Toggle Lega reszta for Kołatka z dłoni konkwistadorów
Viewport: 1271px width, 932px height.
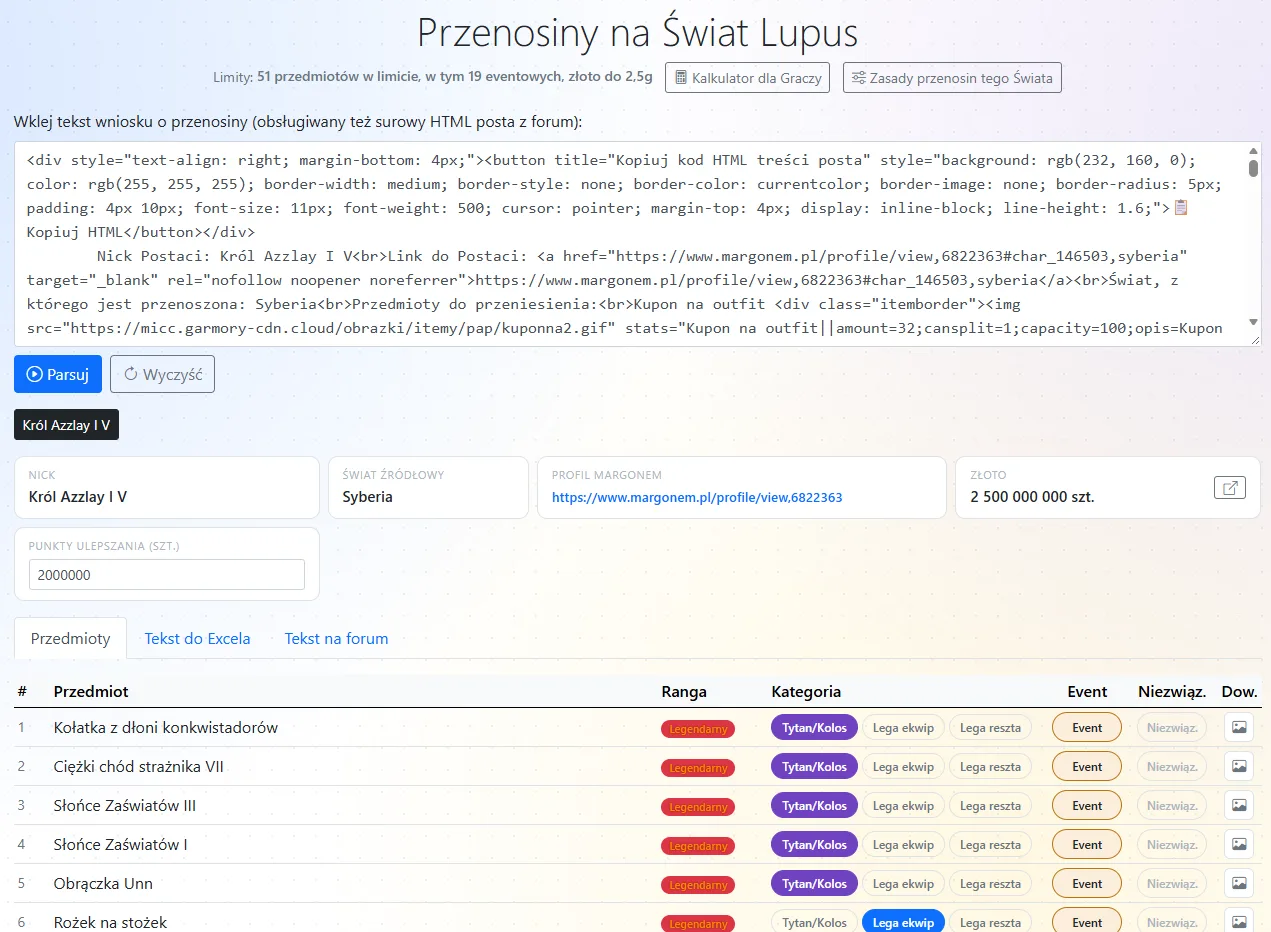(x=990, y=727)
